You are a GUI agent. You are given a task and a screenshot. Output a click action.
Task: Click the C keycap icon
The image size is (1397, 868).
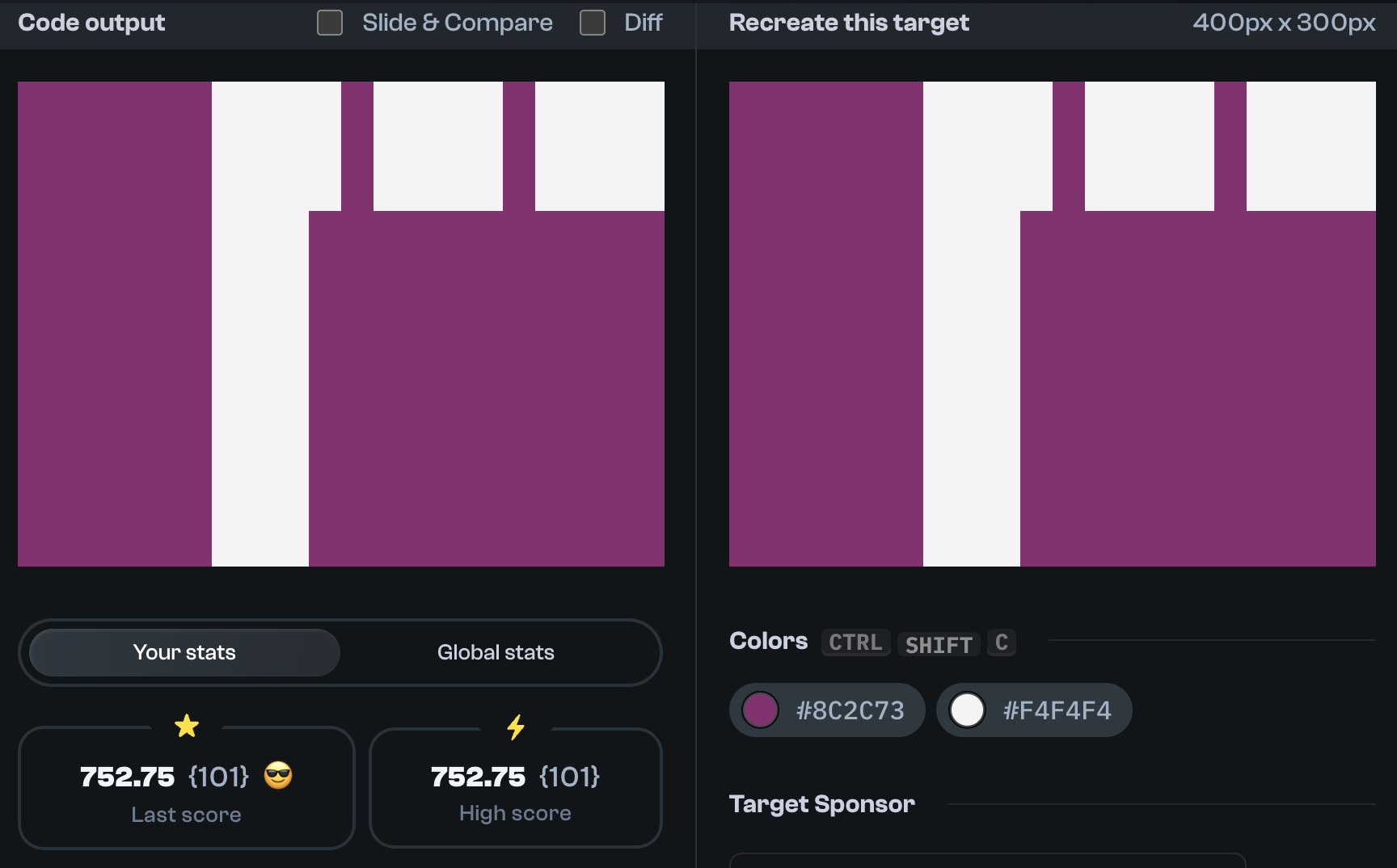(1001, 643)
